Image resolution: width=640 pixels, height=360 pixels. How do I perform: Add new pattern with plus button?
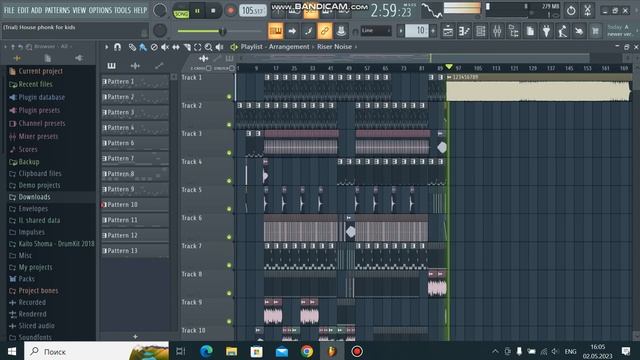click(135, 337)
